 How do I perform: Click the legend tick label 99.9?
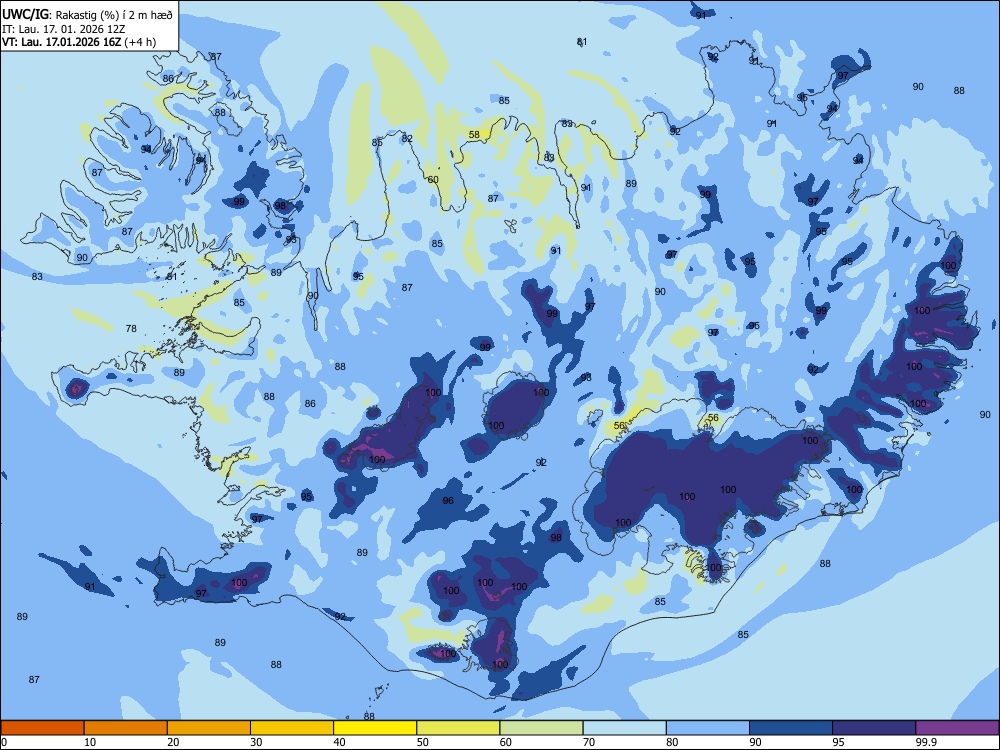pos(926,742)
